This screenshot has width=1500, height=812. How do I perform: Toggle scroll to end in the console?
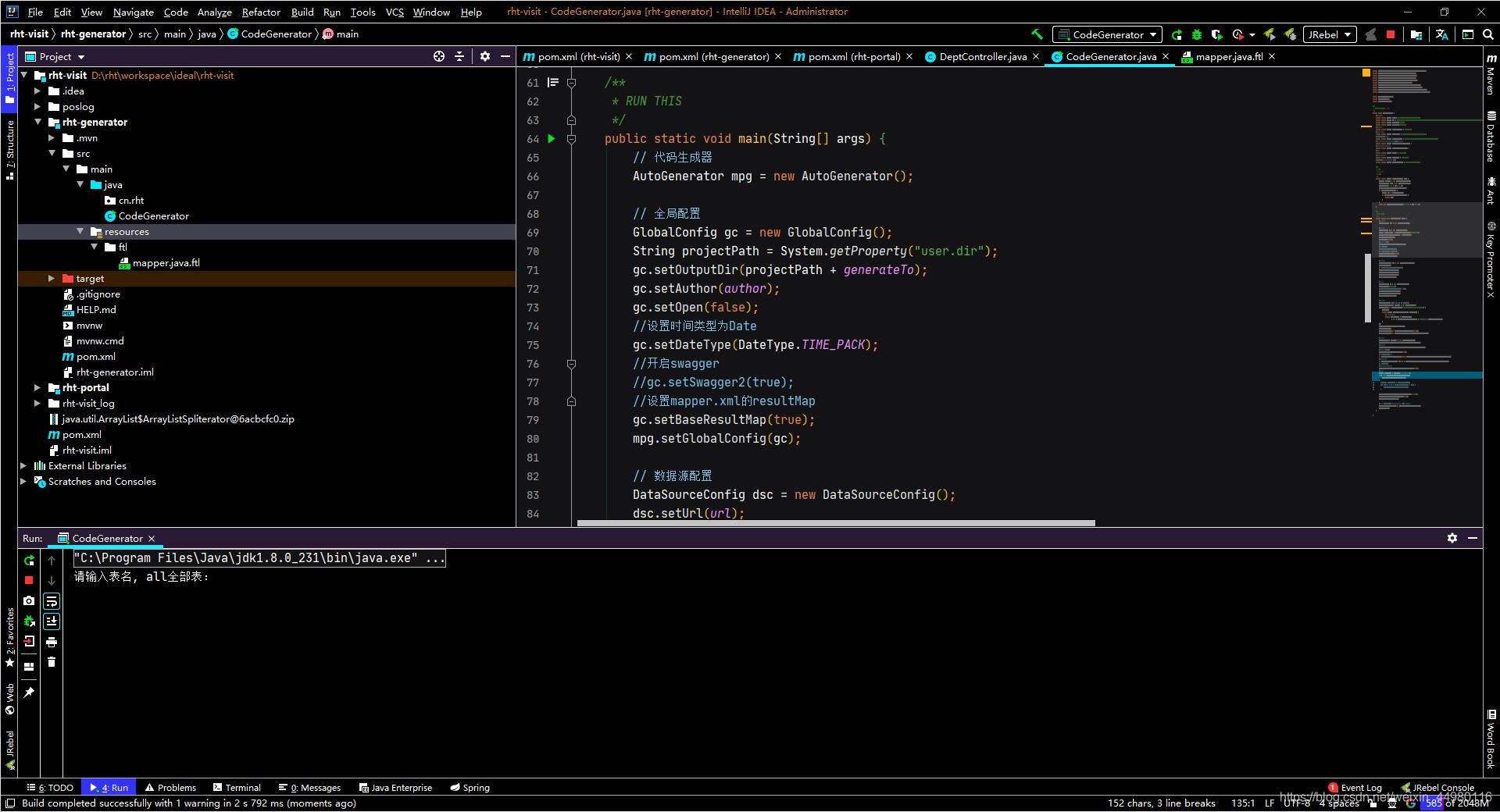tap(52, 621)
